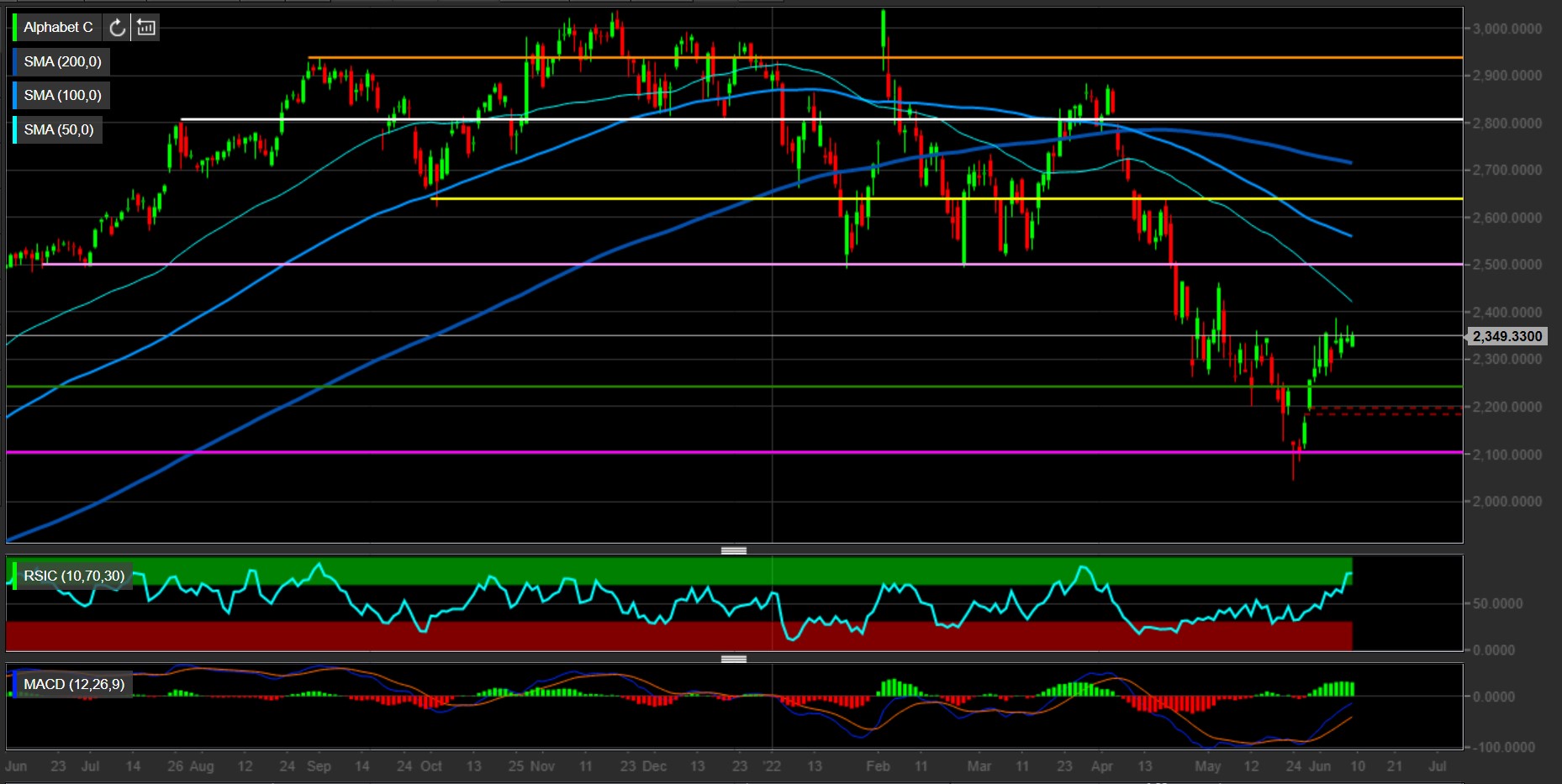This screenshot has width=1562, height=784.
Task: Click the 24 Sep label on date axis
Action: (305, 766)
